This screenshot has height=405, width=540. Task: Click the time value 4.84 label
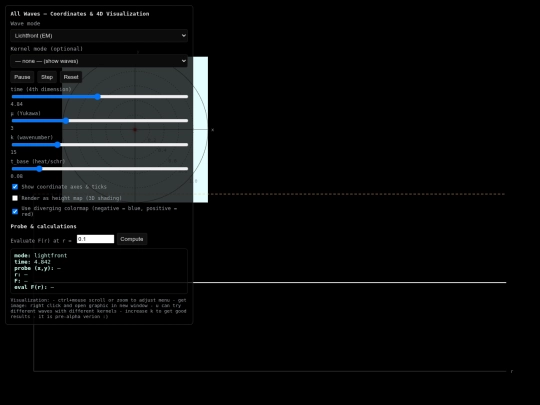click(17, 104)
